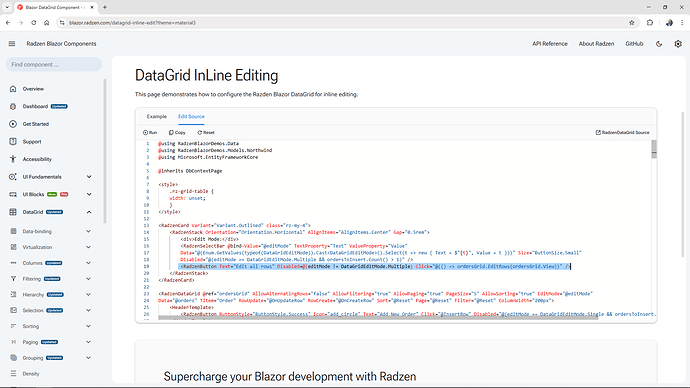Click the Density icon
Viewport: 690px width, 388px height.
14,374
